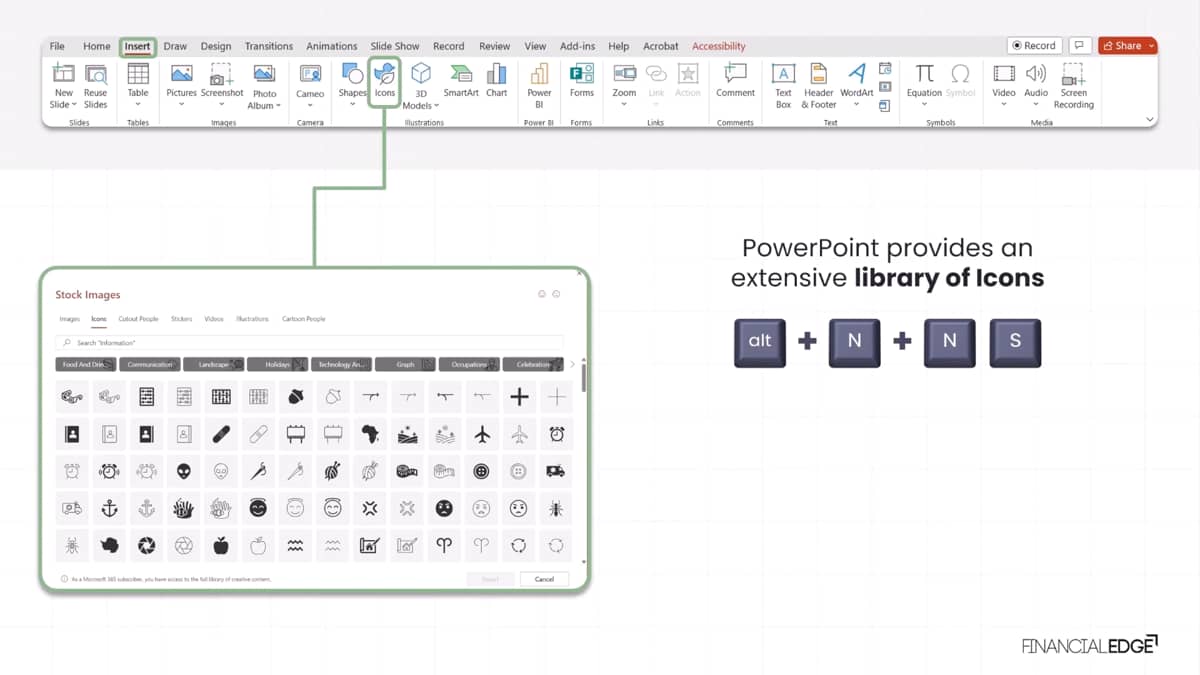Click the Slide Number icon in Text group

coord(885,87)
